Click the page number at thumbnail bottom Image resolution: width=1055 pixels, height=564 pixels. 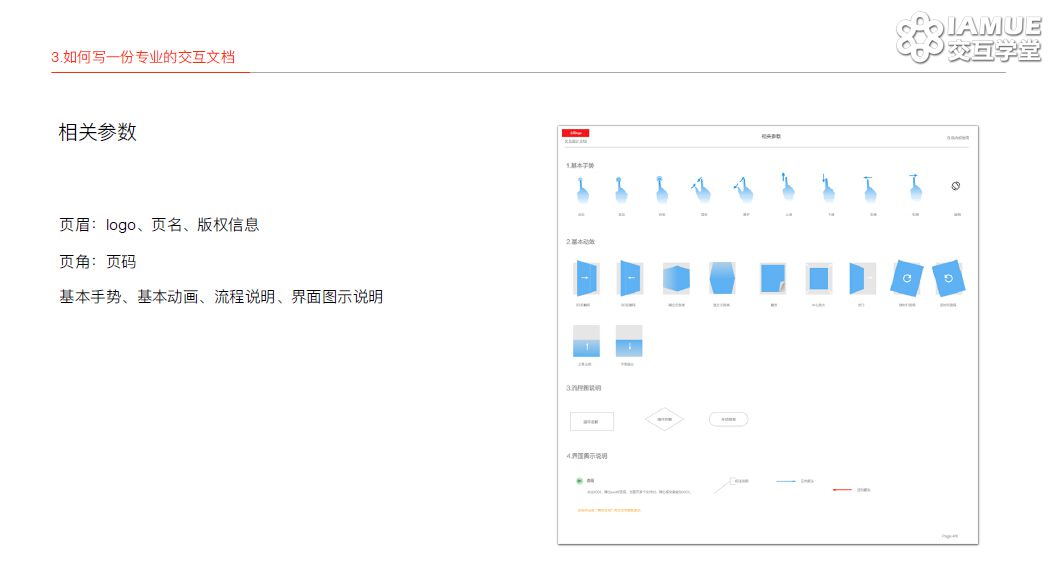pyautogui.click(x=949, y=536)
